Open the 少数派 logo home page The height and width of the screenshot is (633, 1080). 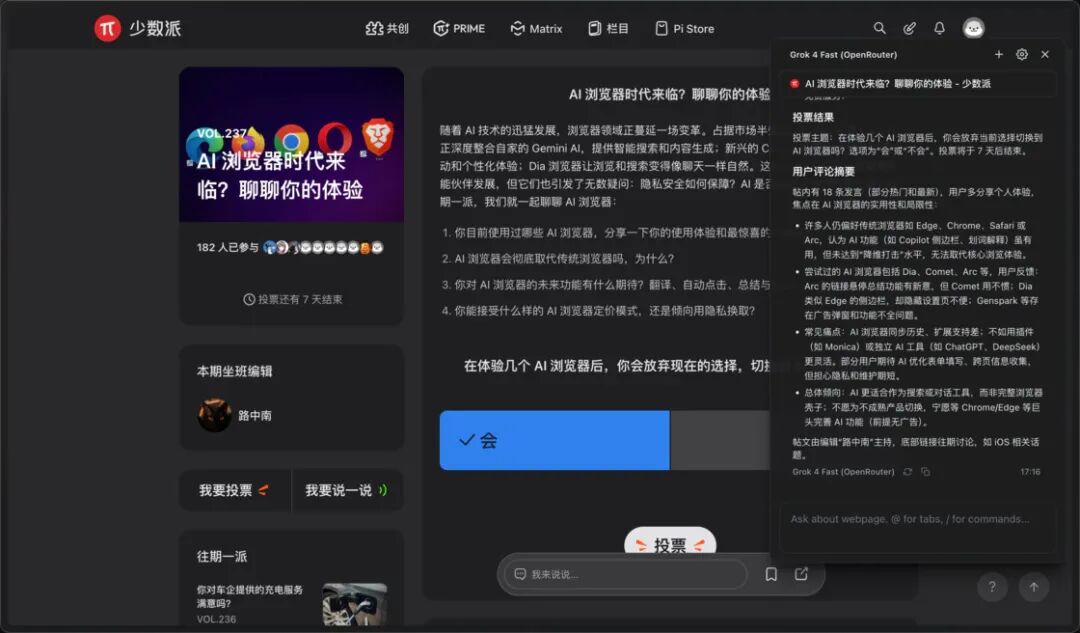pyautogui.click(x=138, y=28)
